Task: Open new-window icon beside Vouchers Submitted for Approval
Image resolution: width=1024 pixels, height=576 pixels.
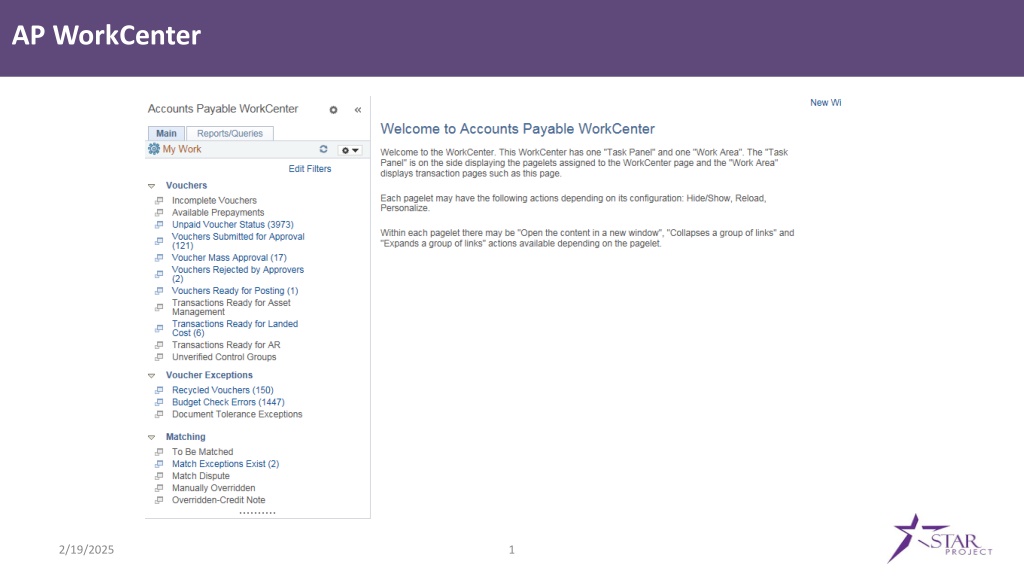Action: [x=159, y=241]
